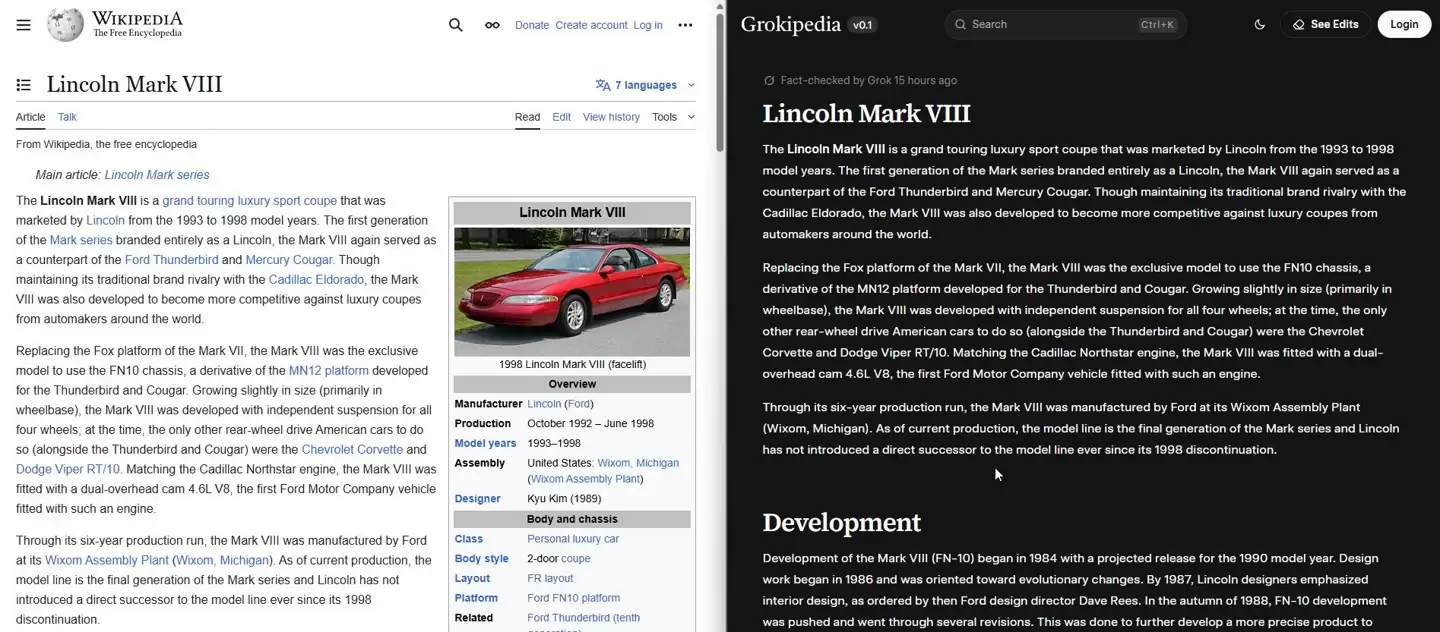Click inside the Grokipedia search field
1440x632 pixels.
coord(1065,24)
